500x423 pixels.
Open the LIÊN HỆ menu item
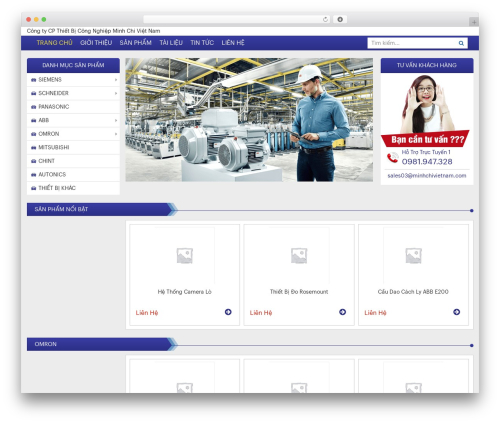click(233, 43)
